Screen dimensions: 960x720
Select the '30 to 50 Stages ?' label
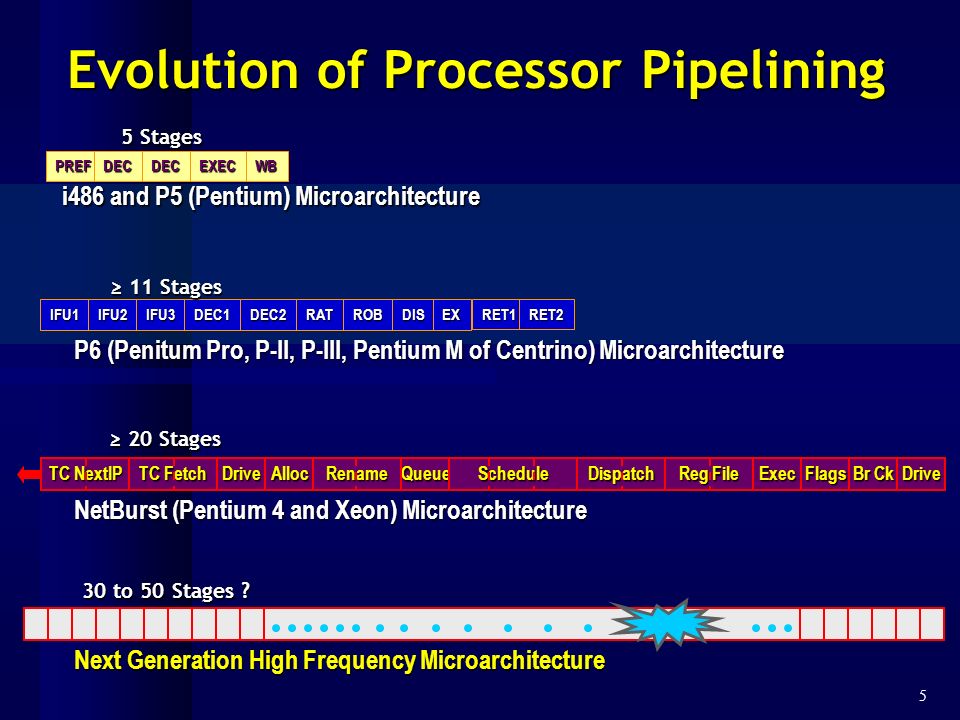[166, 590]
